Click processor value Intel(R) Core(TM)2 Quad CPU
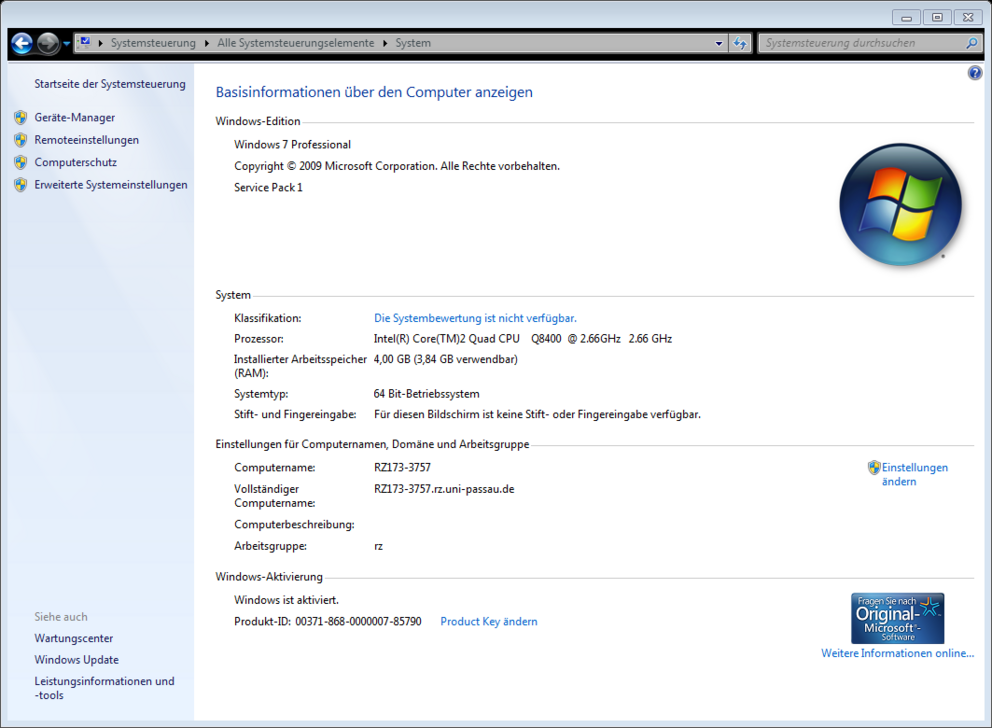The image size is (992, 728). click(x=523, y=339)
